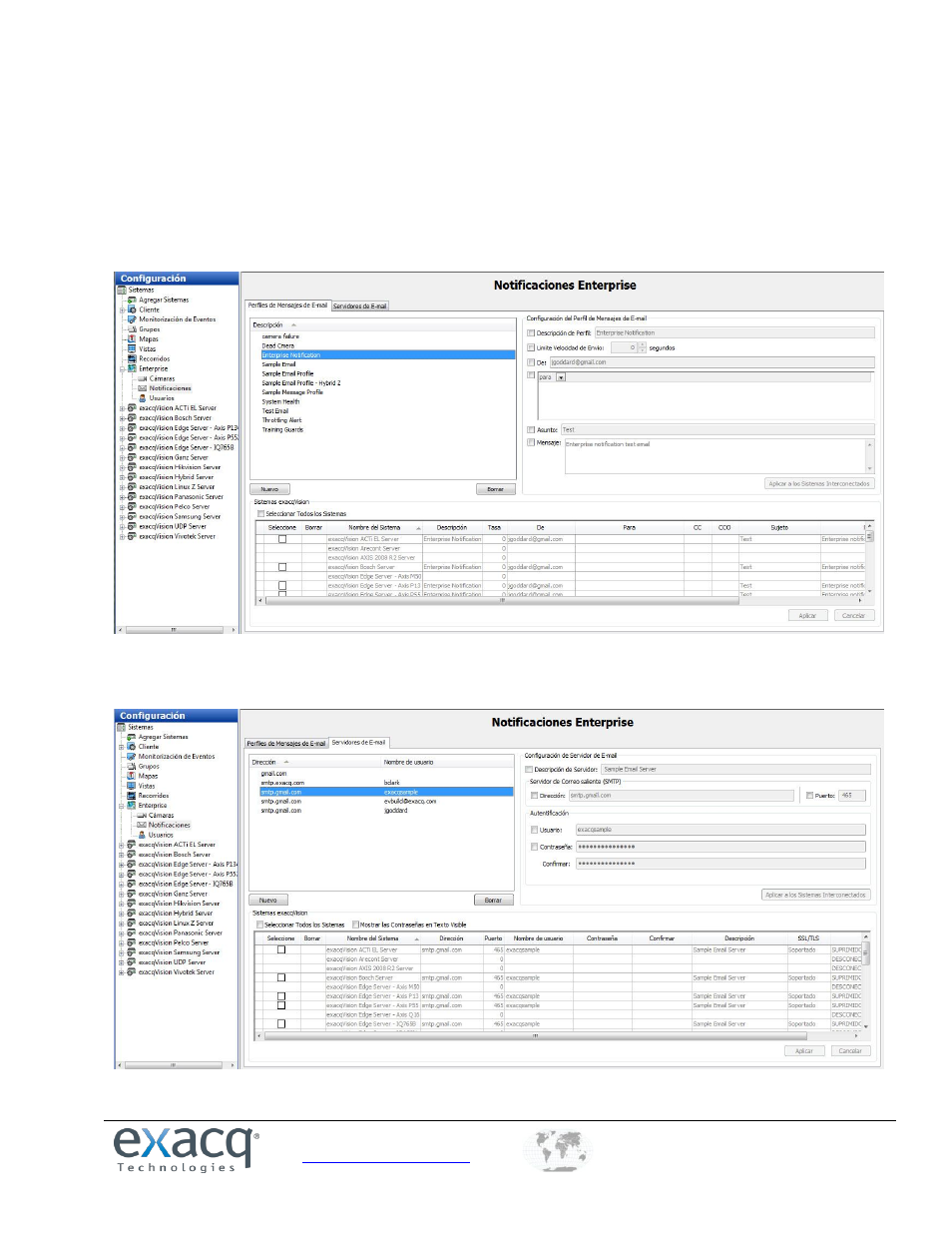Select the 'Throttling Alert' profile entry
Image resolution: width=952 pixels, height=1233 pixels.
coord(281,420)
